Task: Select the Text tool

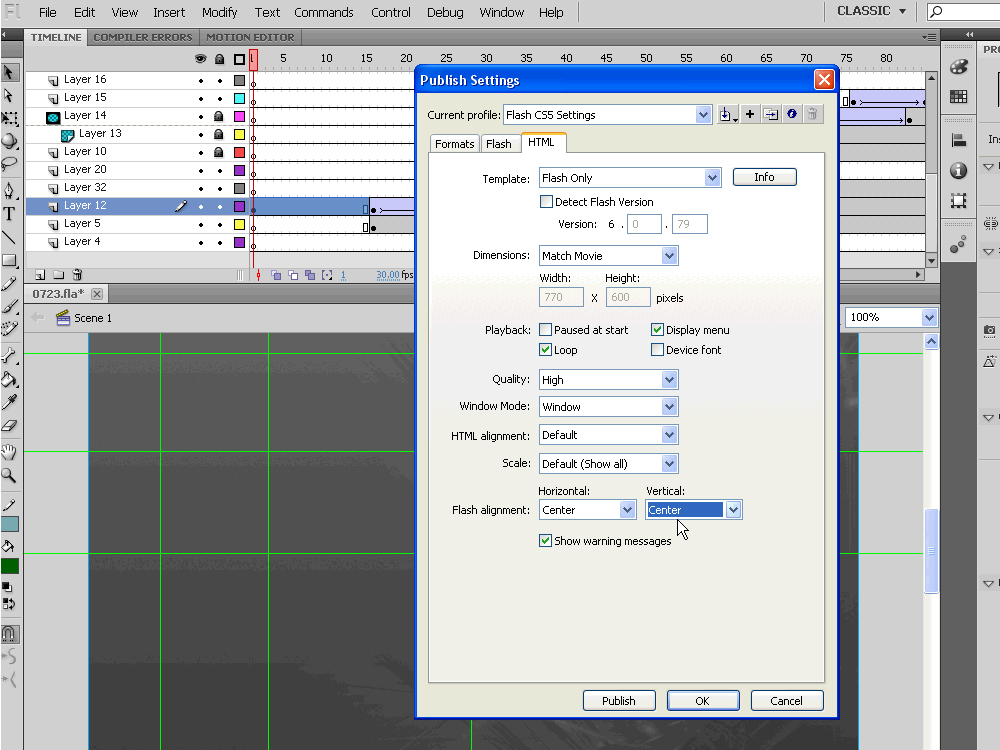Action: [x=9, y=214]
